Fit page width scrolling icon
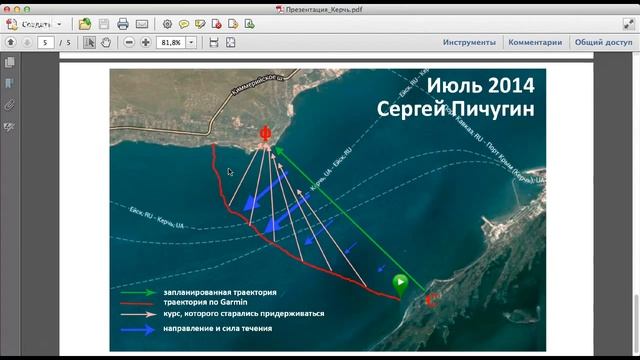Screen dimensions: 640x360 point(214,42)
